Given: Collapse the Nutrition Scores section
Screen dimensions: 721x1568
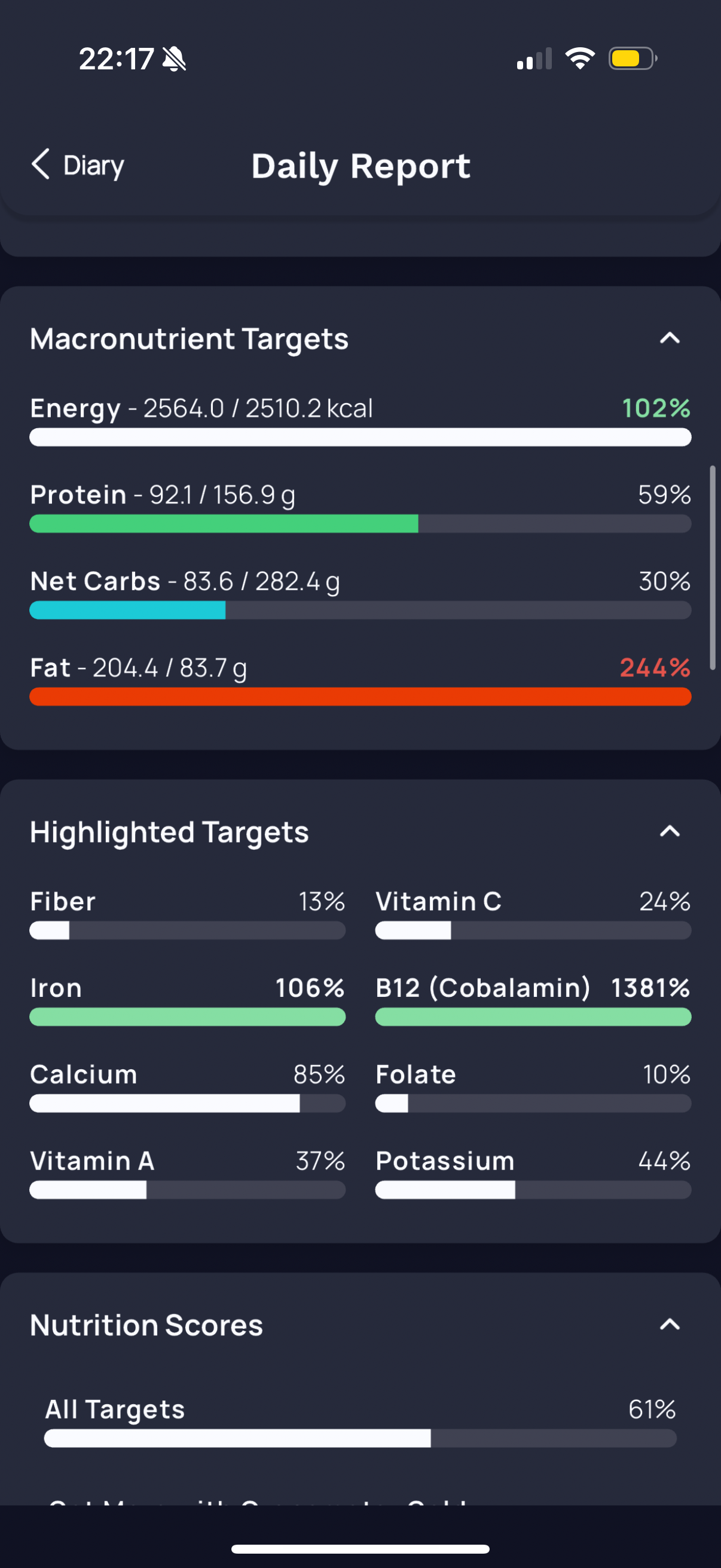Looking at the screenshot, I should coord(669,1324).
